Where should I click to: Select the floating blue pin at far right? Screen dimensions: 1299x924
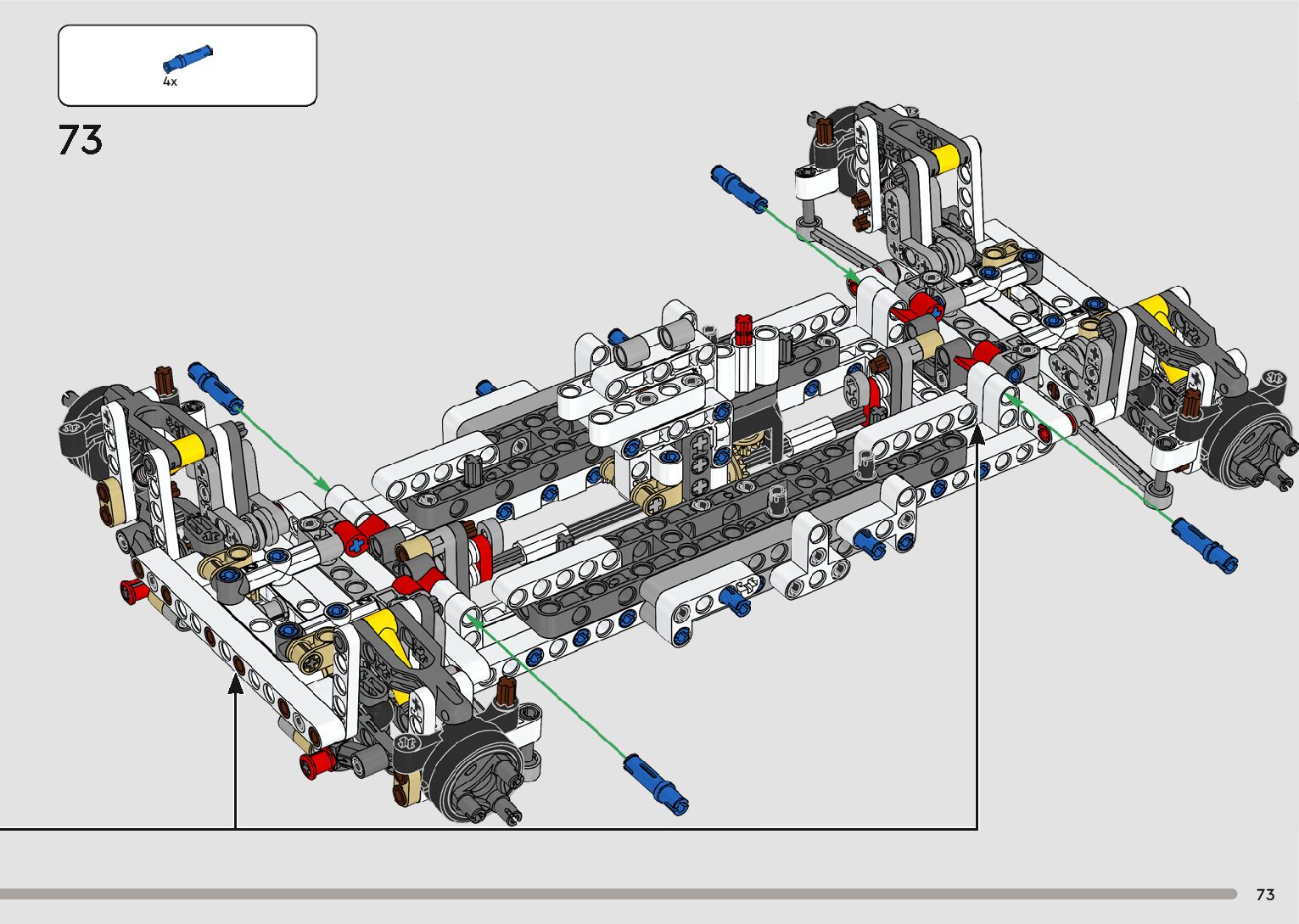(x=1205, y=545)
